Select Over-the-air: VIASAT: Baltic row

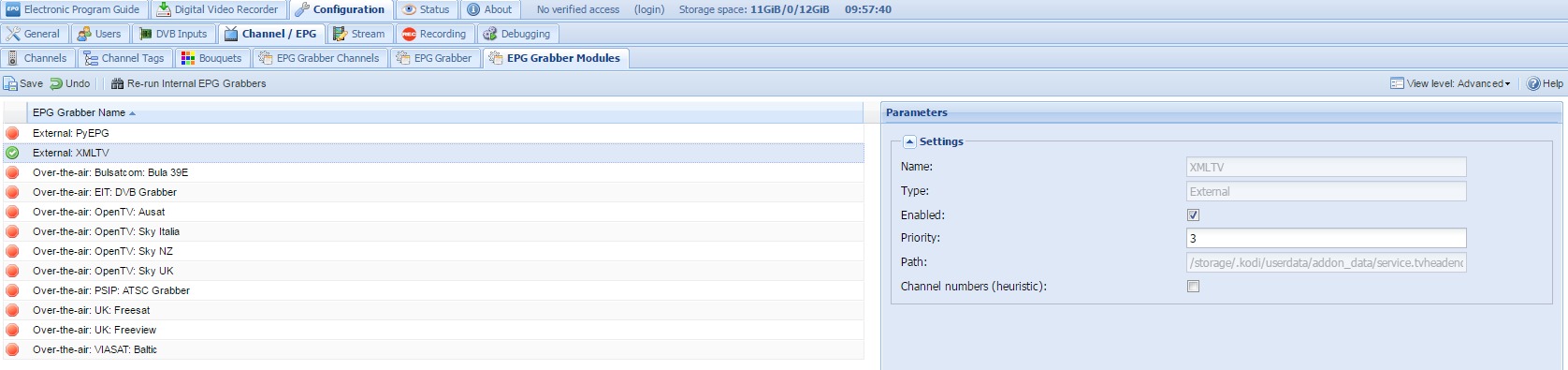pyautogui.click(x=432, y=349)
